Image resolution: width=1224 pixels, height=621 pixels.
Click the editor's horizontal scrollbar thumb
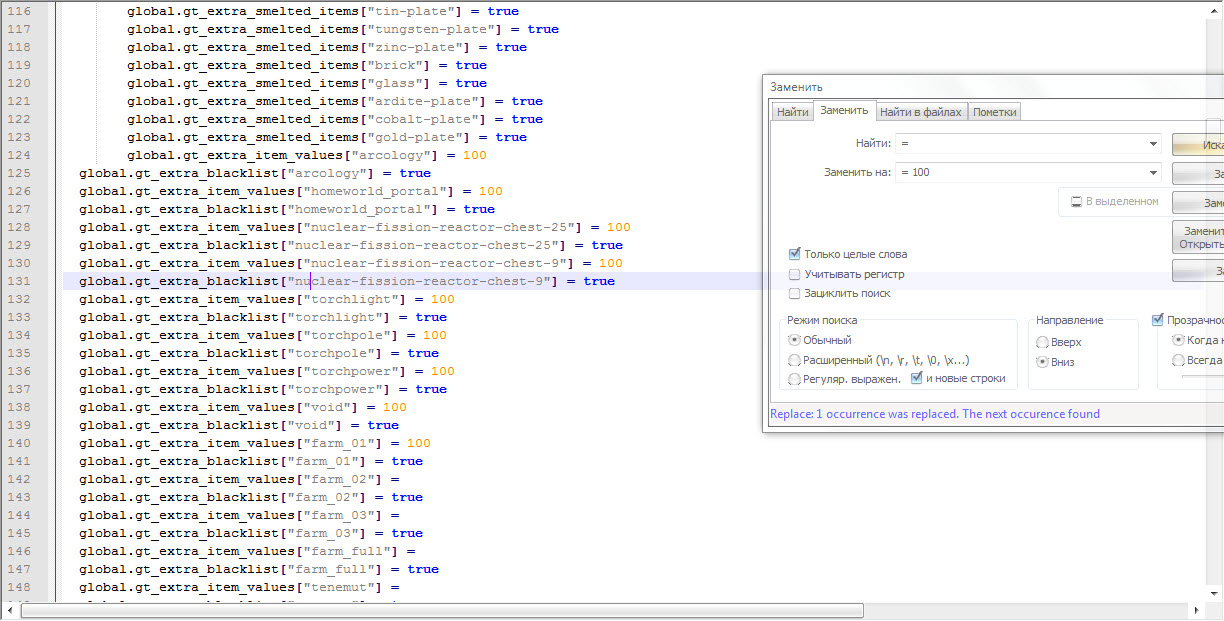(x=442, y=610)
